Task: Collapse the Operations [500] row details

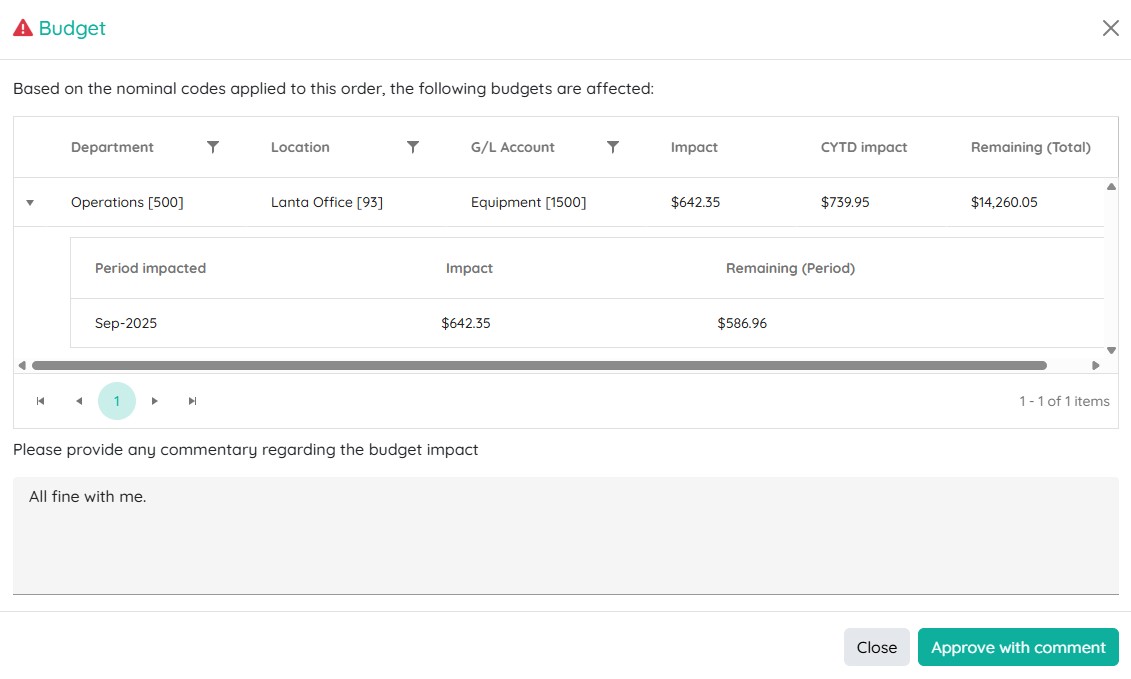Action: coord(30,203)
